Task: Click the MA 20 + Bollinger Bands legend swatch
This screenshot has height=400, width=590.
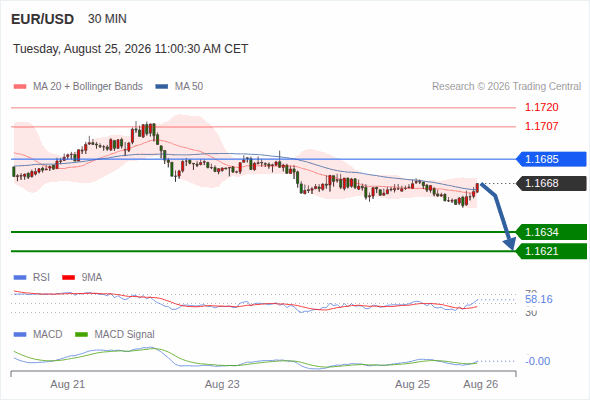Action: coord(20,87)
